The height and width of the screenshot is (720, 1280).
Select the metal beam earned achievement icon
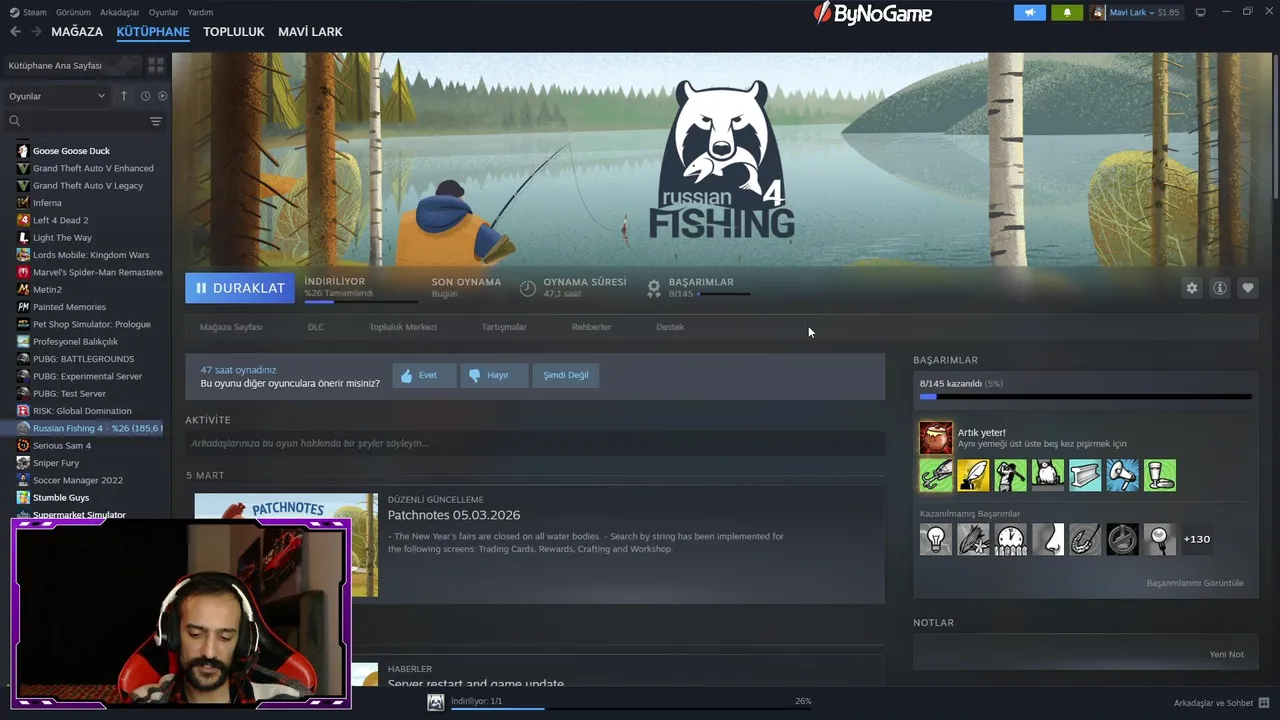[x=1085, y=475]
